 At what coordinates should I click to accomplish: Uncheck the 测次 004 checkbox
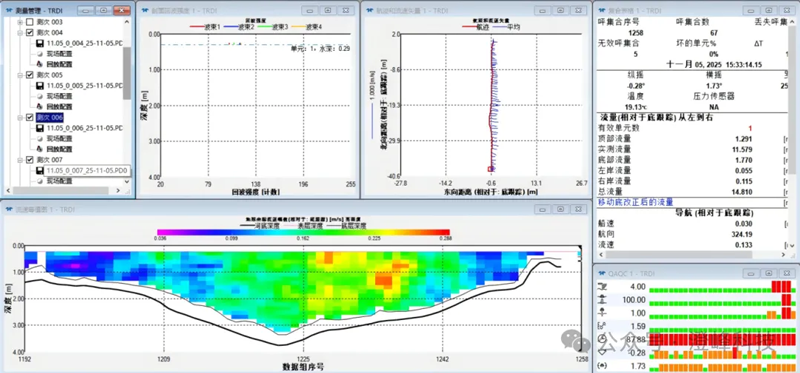30,33
